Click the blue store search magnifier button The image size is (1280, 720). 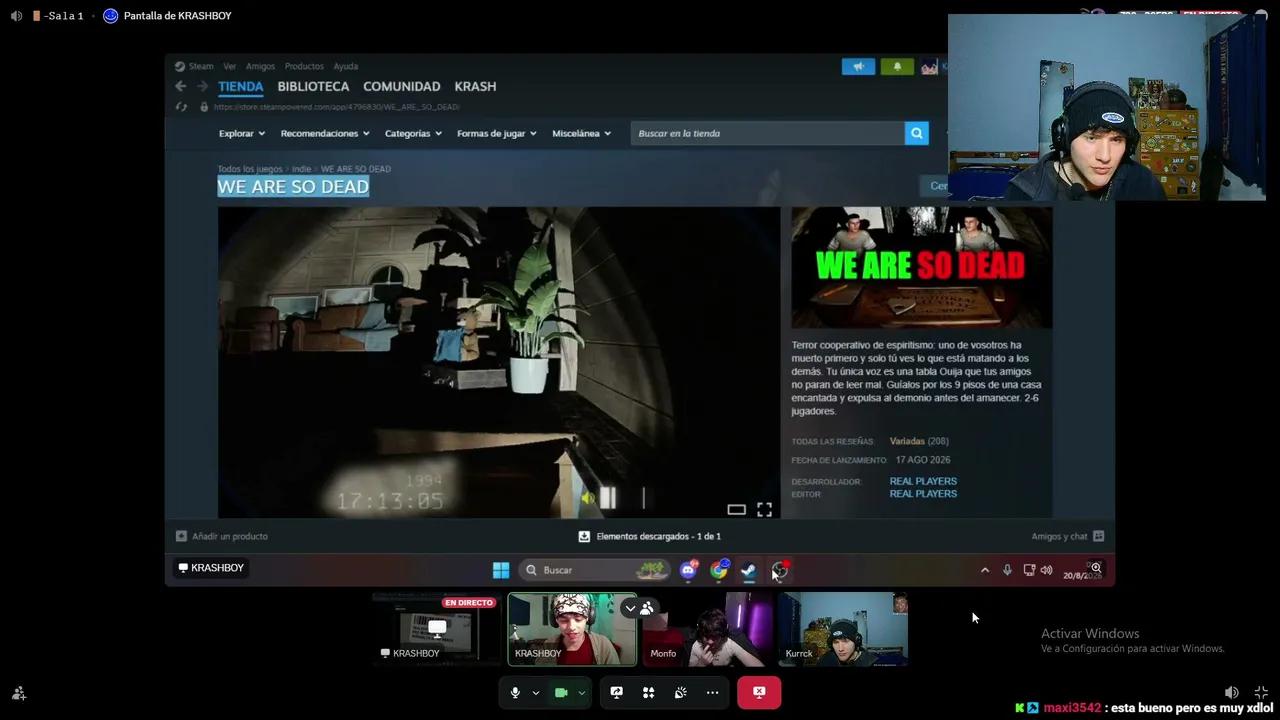click(916, 133)
